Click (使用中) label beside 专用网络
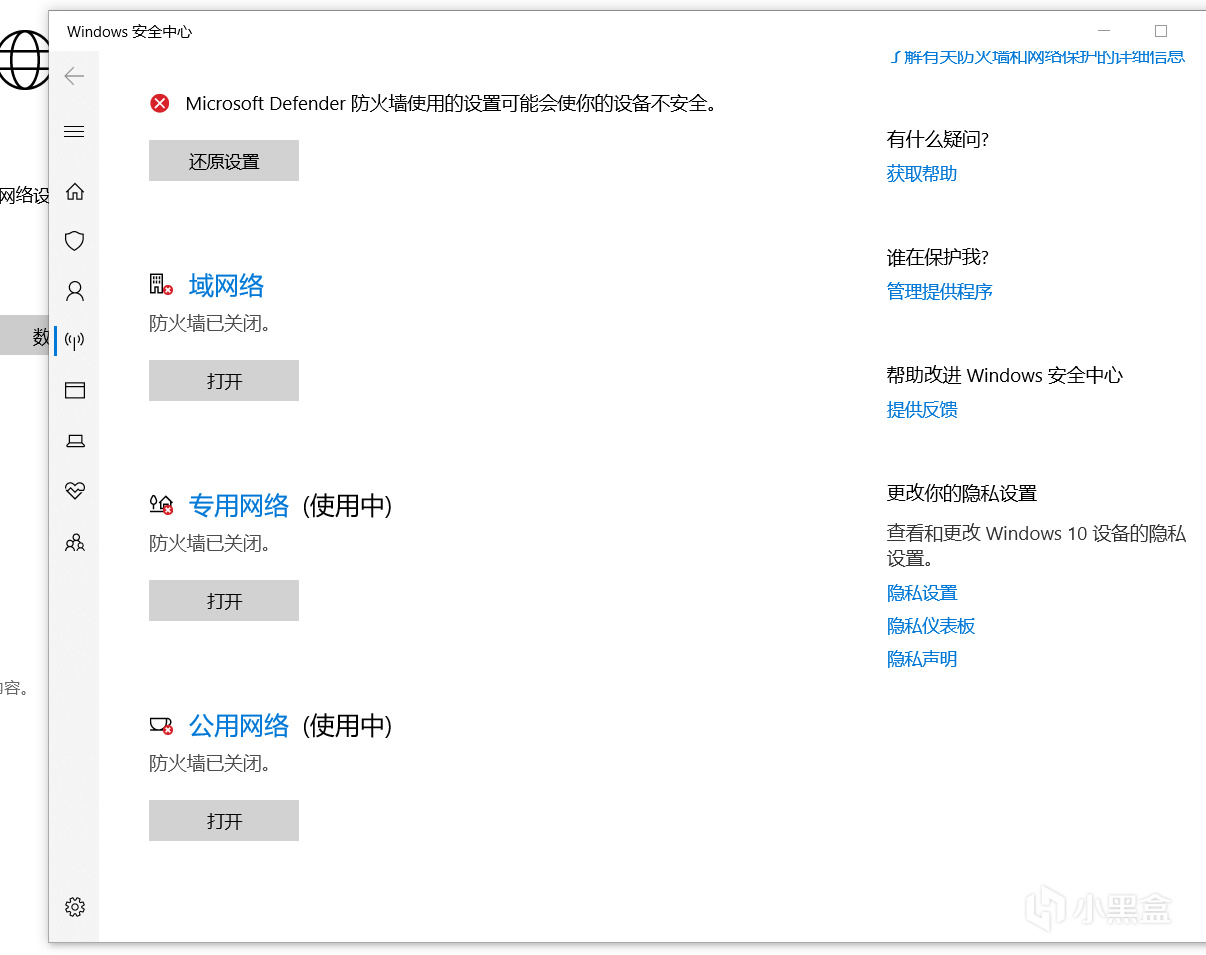 click(347, 506)
